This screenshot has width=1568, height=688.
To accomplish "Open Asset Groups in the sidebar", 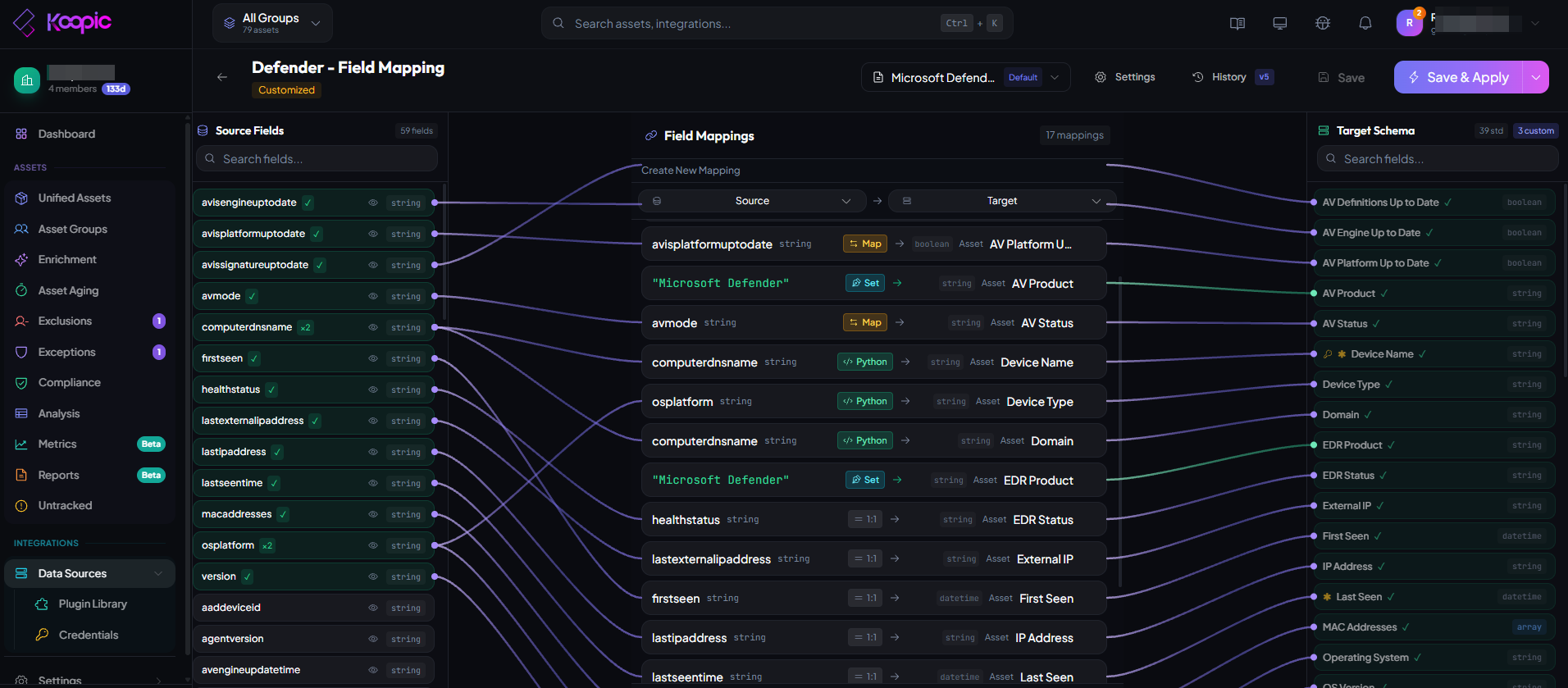I will coord(90,229).
